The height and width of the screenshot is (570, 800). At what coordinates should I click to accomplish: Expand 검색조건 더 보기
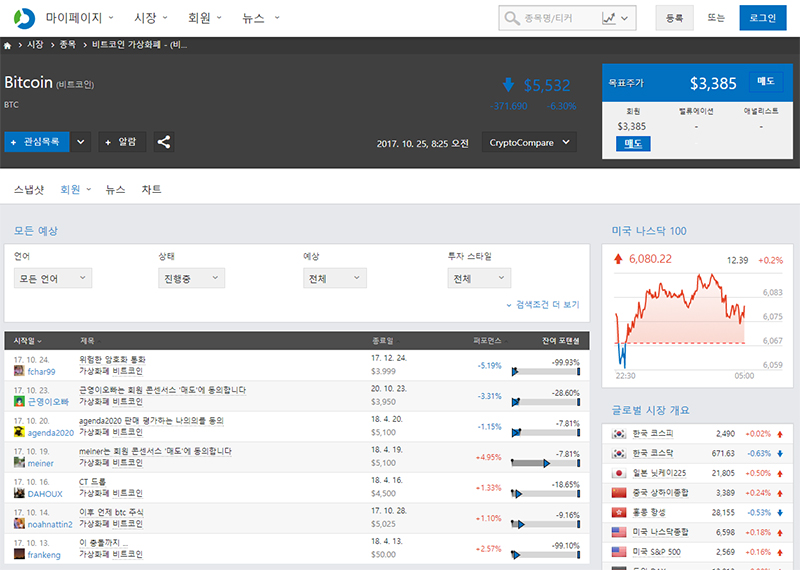pyautogui.click(x=543, y=305)
